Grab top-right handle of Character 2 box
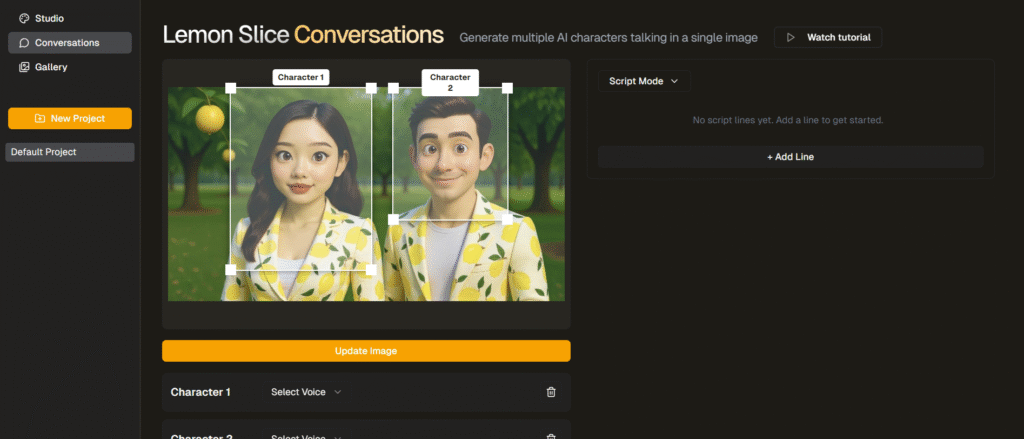Viewport: 1024px width, 439px height. [507, 88]
